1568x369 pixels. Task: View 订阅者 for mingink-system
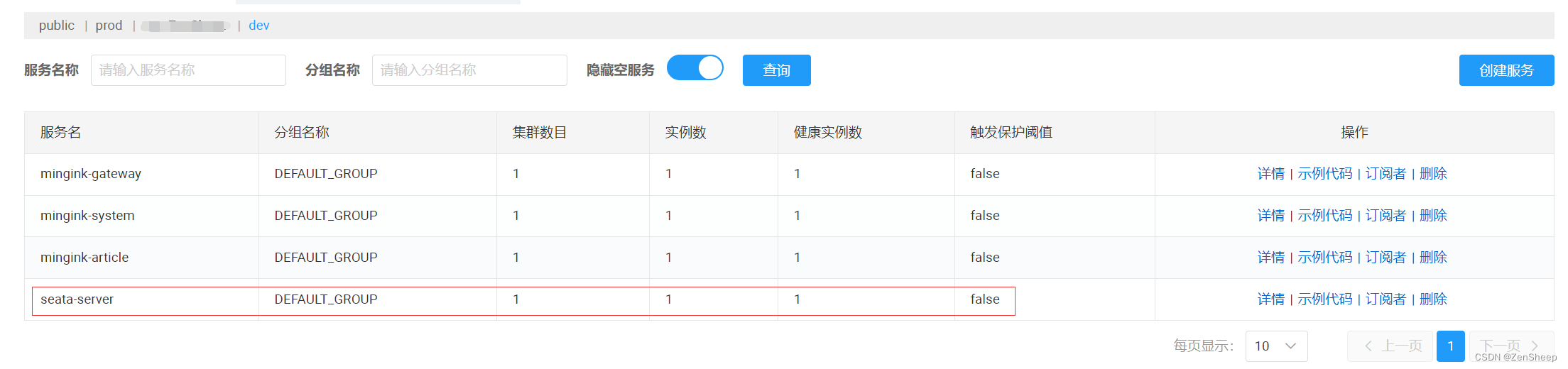point(1385,216)
